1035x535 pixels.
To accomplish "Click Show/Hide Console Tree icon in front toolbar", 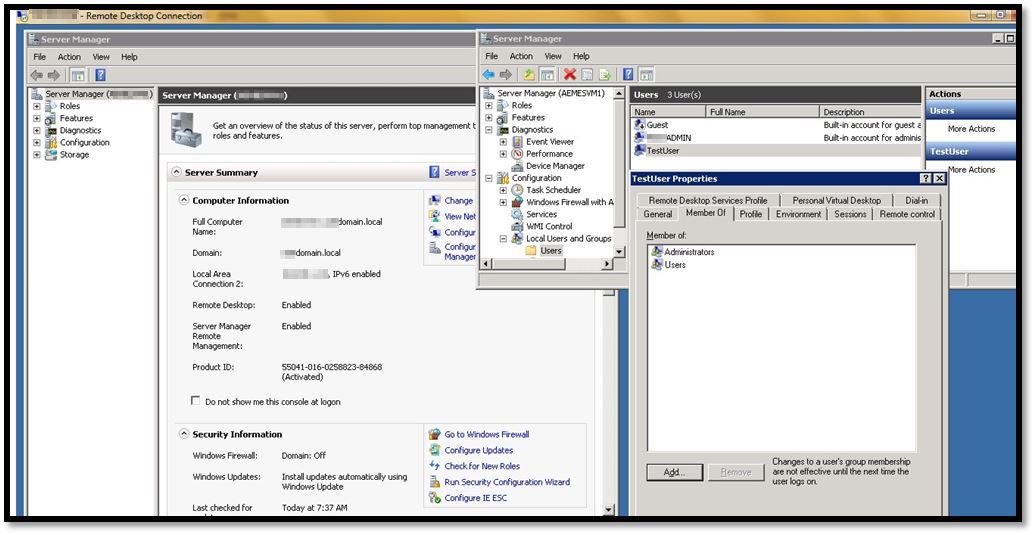I will click(547, 75).
